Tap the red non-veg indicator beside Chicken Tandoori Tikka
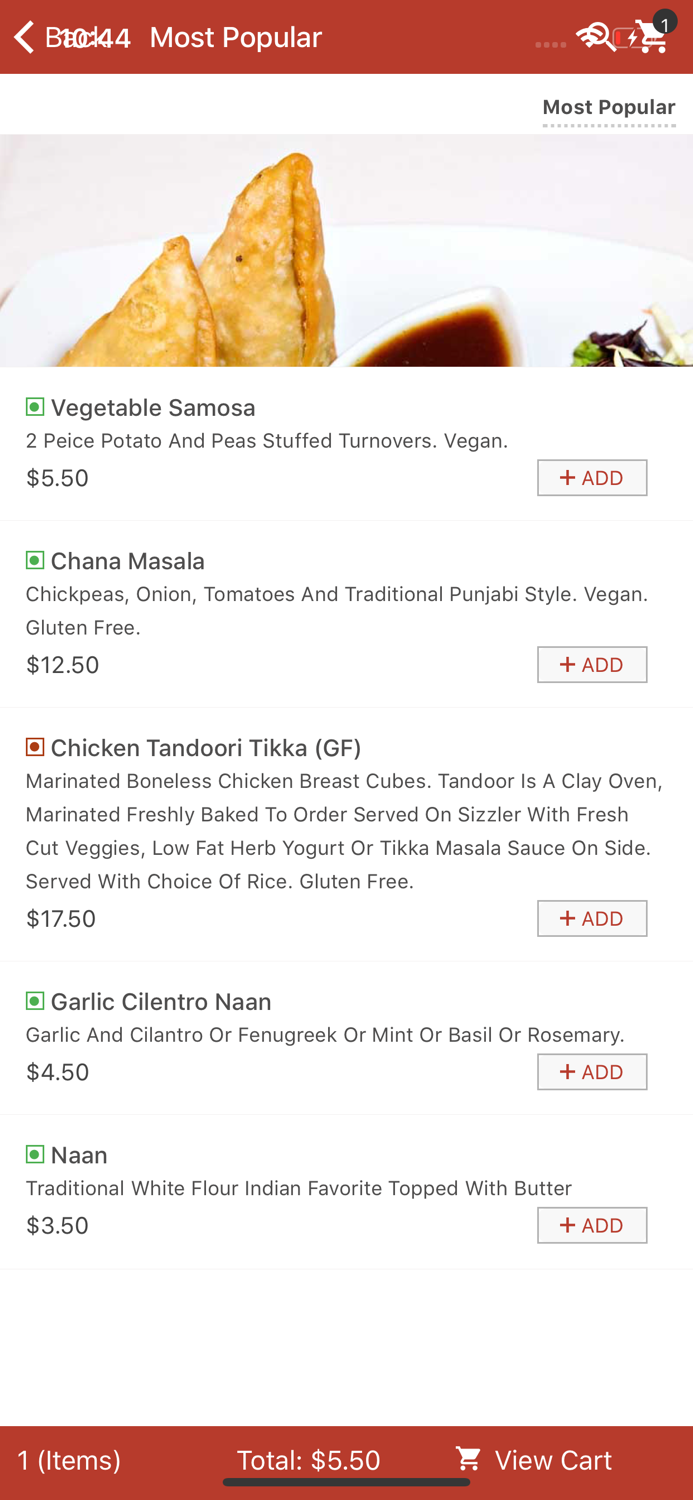The height and width of the screenshot is (1500, 693). [35, 747]
